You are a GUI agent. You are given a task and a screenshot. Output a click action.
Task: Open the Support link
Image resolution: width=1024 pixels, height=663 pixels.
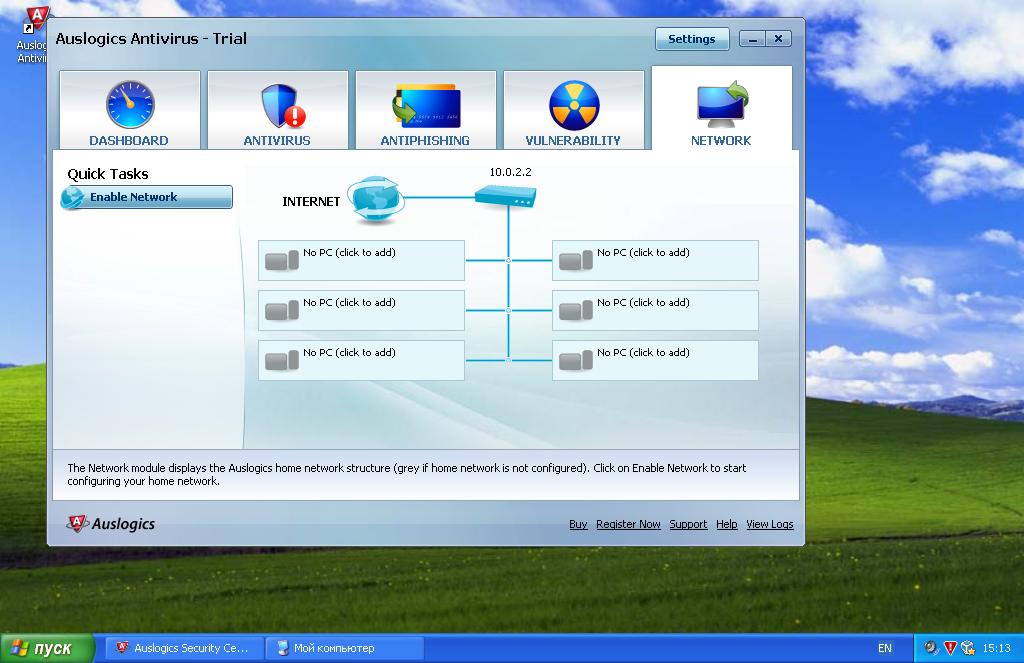tap(688, 525)
